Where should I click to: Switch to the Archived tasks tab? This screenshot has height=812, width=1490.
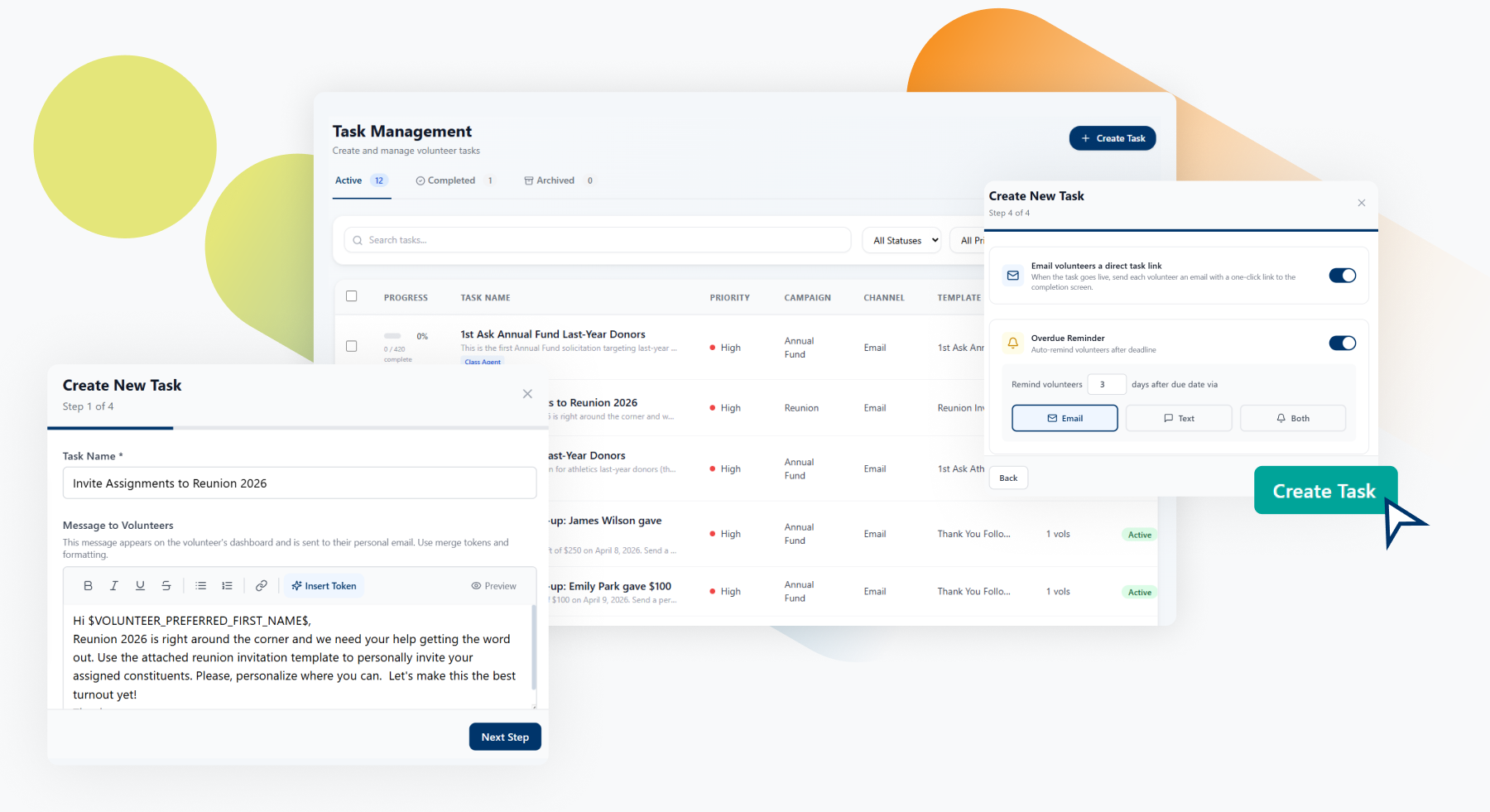(560, 180)
